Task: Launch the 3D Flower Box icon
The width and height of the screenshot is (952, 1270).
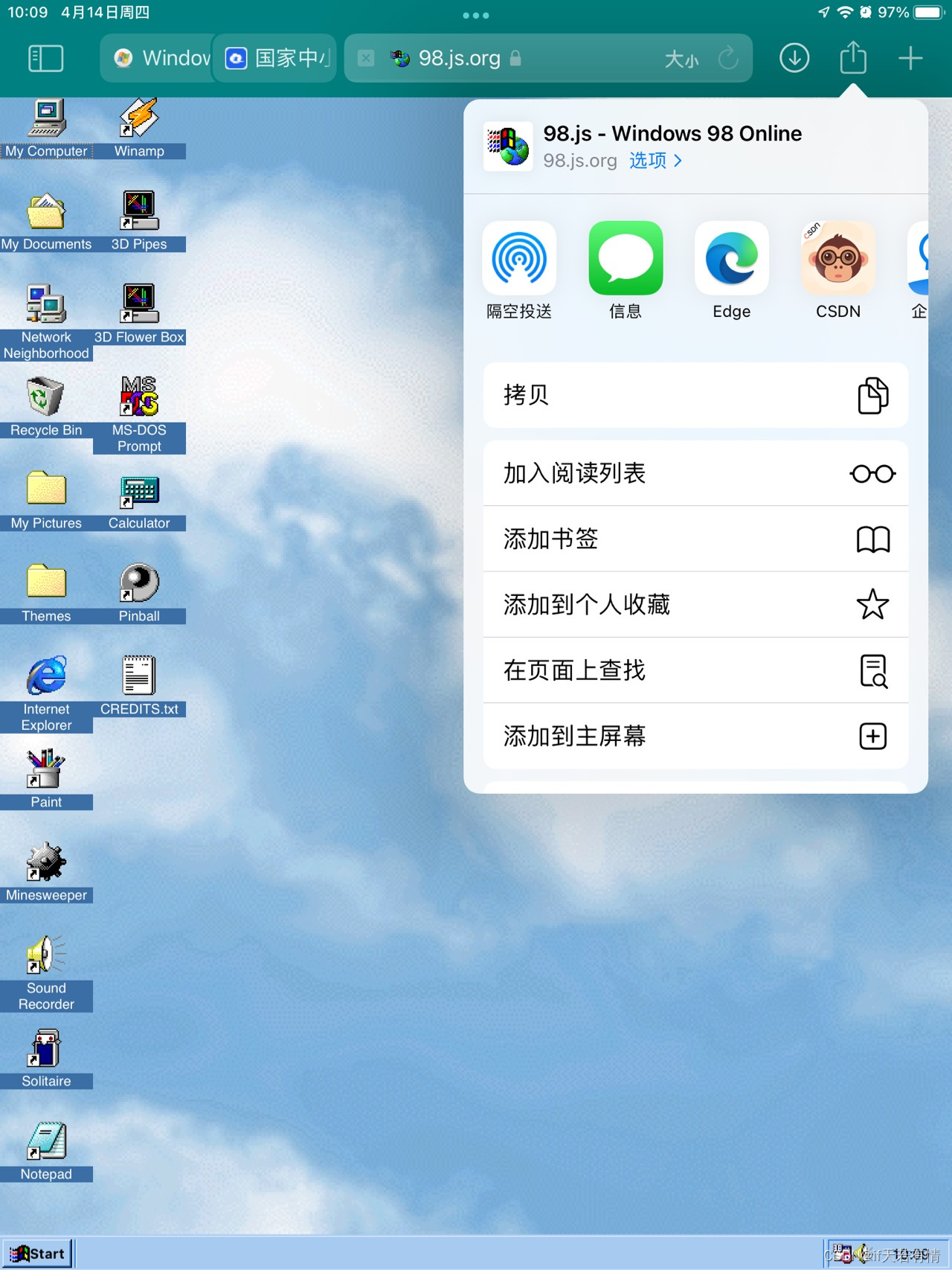Action: [139, 314]
